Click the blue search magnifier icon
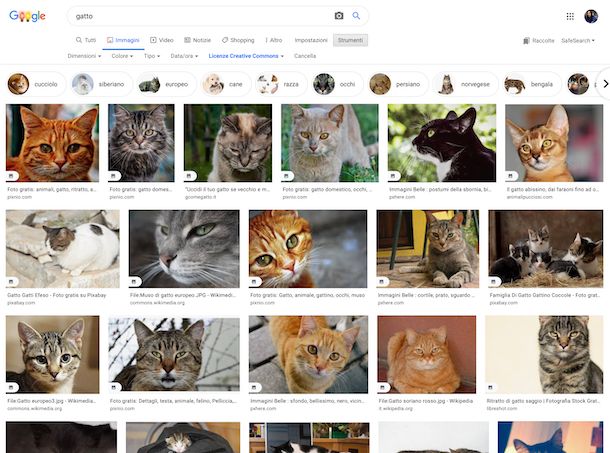 [356, 16]
